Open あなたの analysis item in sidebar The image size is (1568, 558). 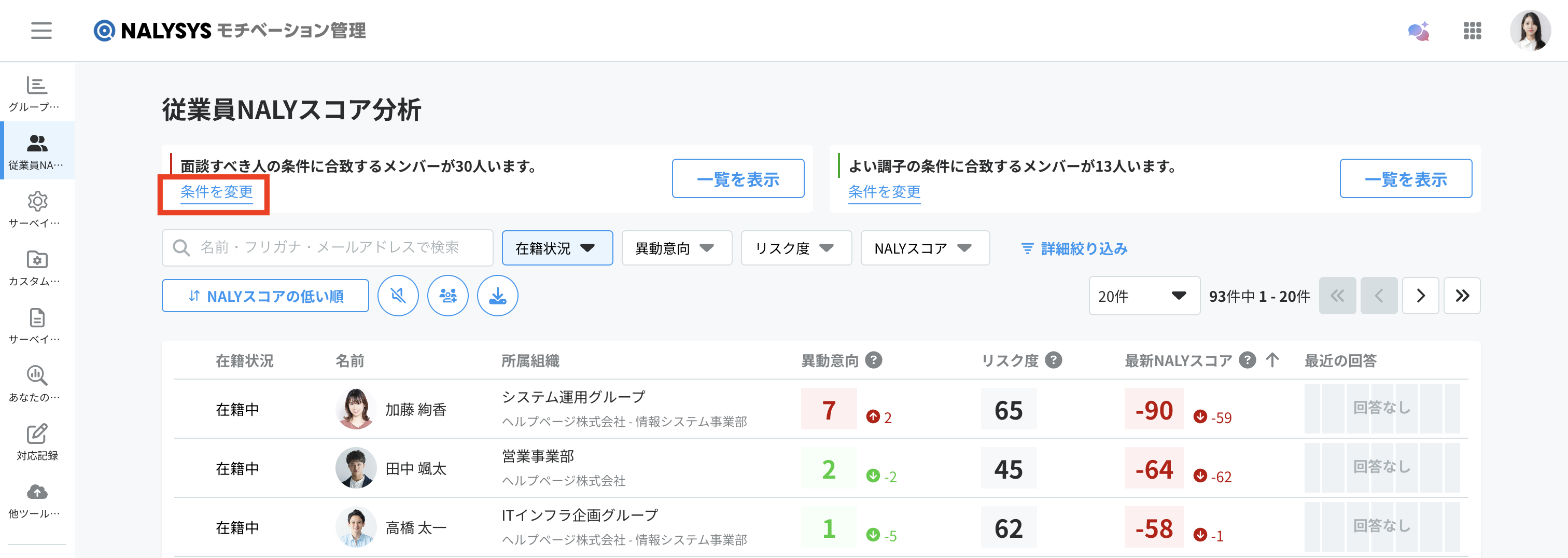tap(37, 384)
